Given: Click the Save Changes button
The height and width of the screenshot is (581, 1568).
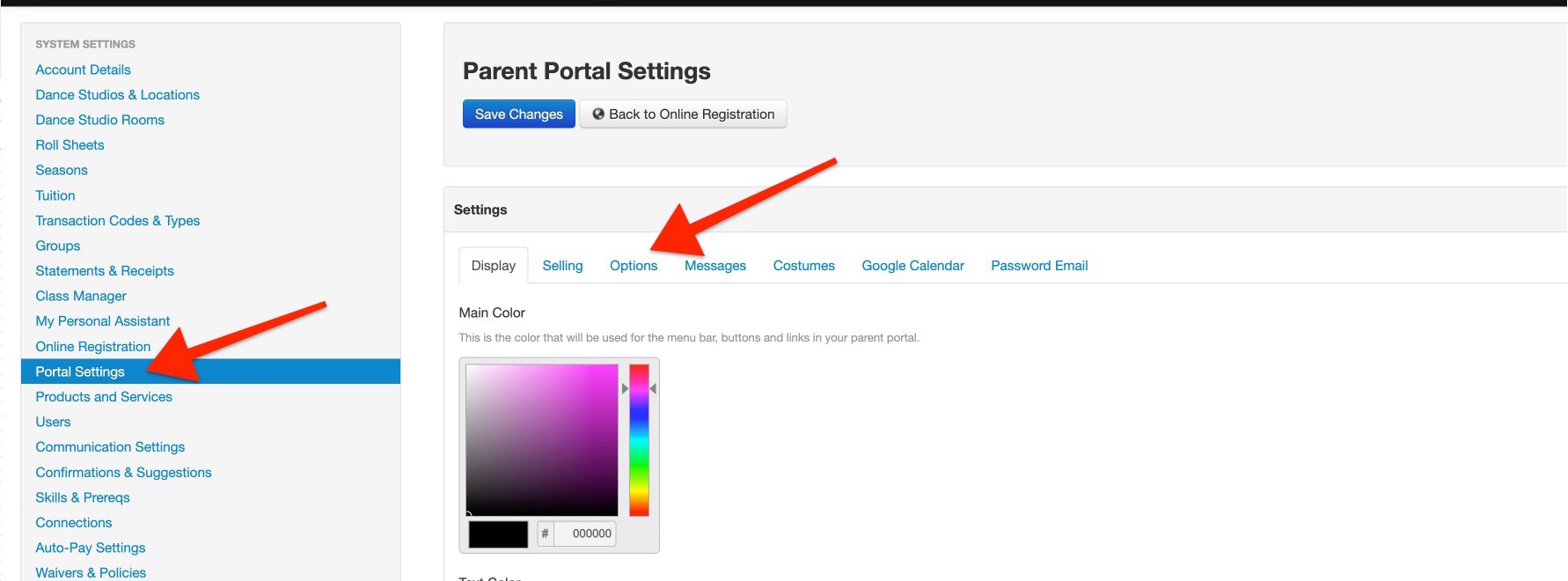Looking at the screenshot, I should point(518,114).
